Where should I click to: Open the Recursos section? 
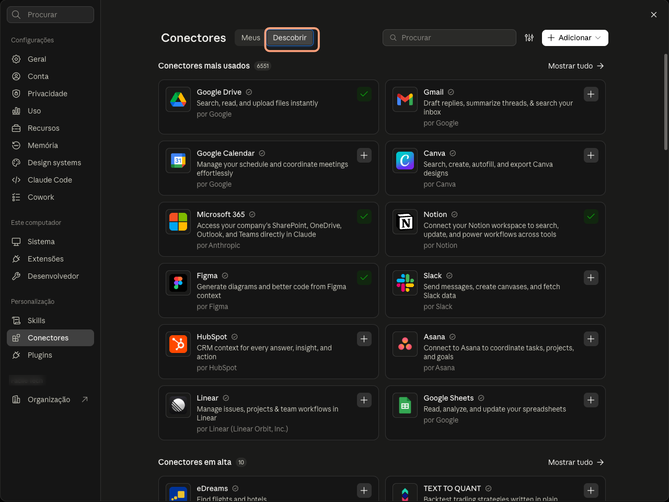pos(50,128)
